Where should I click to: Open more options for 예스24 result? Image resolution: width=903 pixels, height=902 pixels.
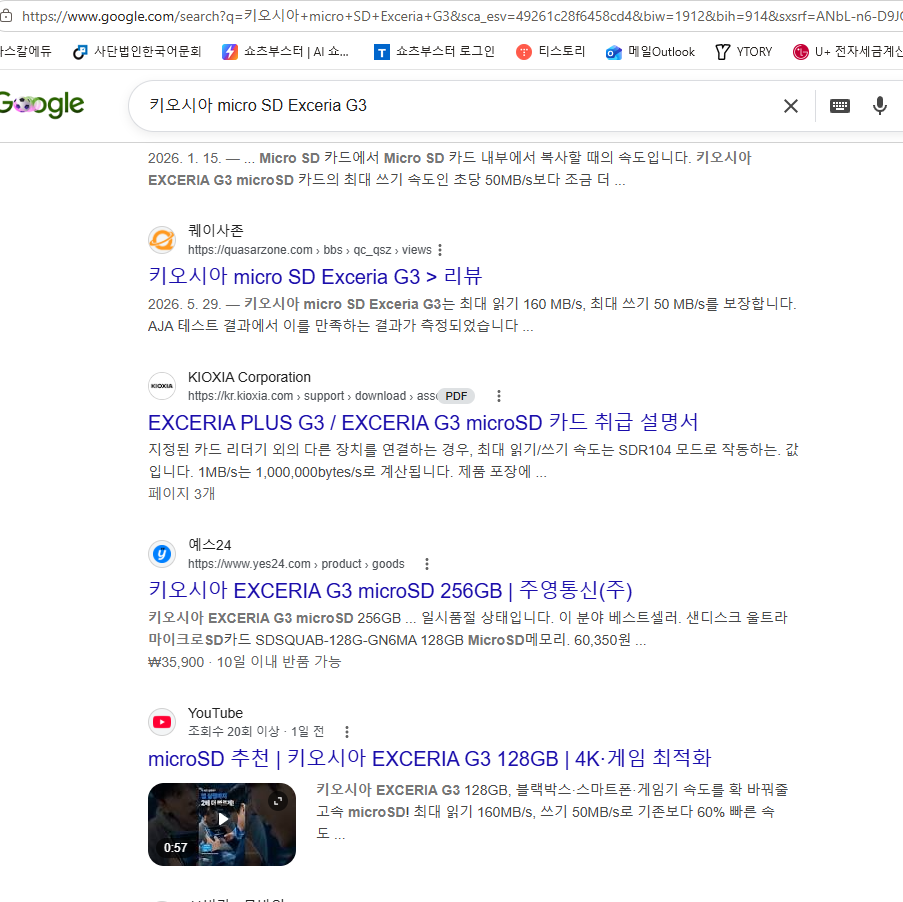427,564
